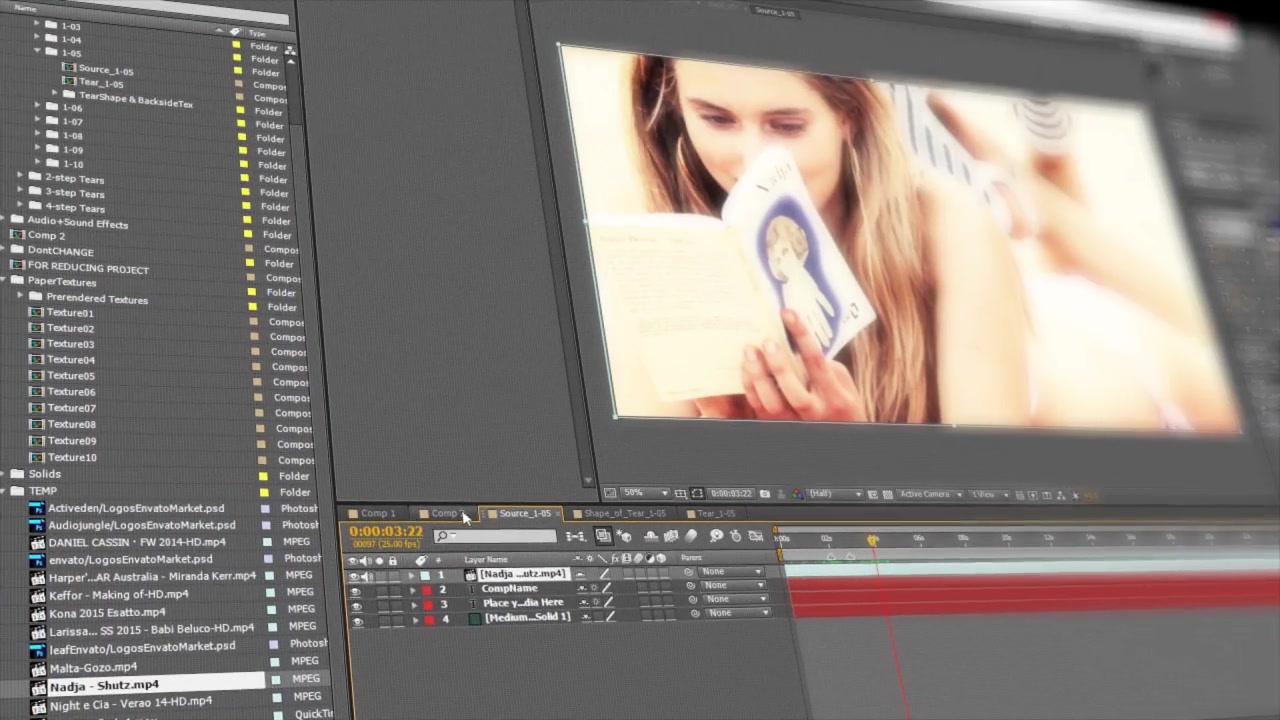Open the Source_1-05 composition item
Viewport: 1280px width, 720px height.
[x=106, y=70]
